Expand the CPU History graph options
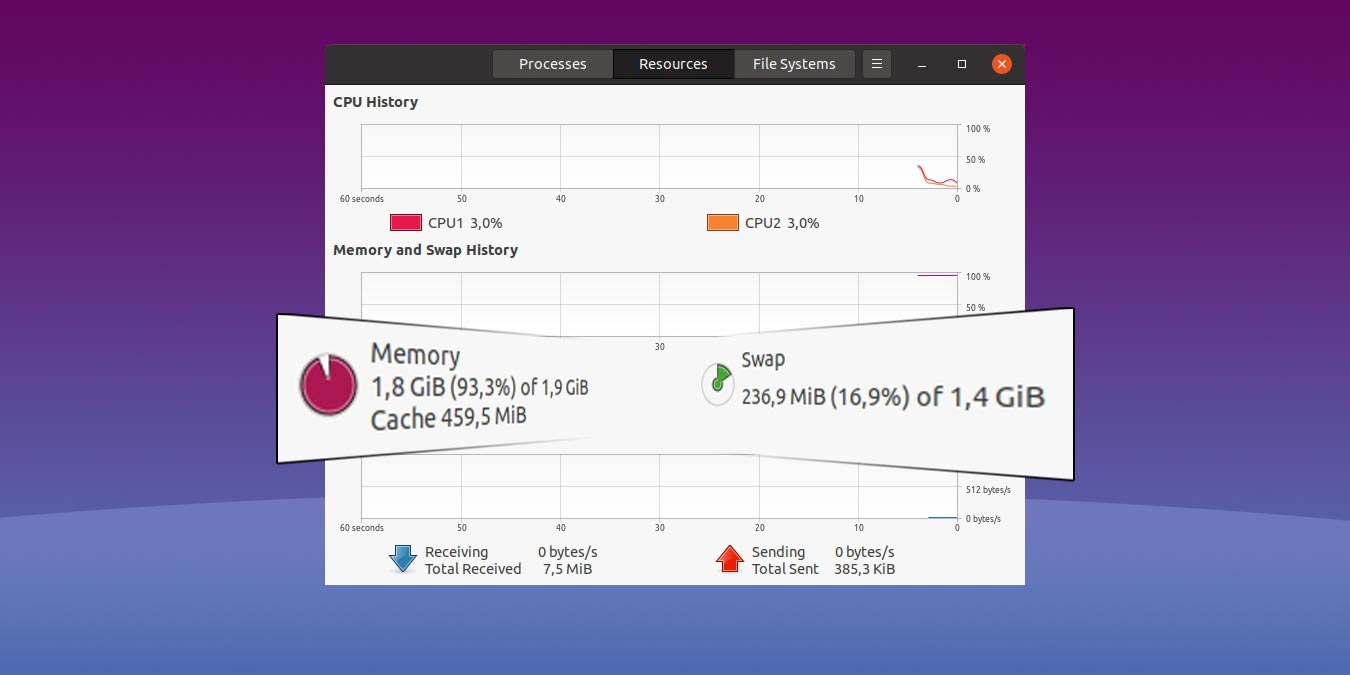The width and height of the screenshot is (1350, 675). pos(376,101)
